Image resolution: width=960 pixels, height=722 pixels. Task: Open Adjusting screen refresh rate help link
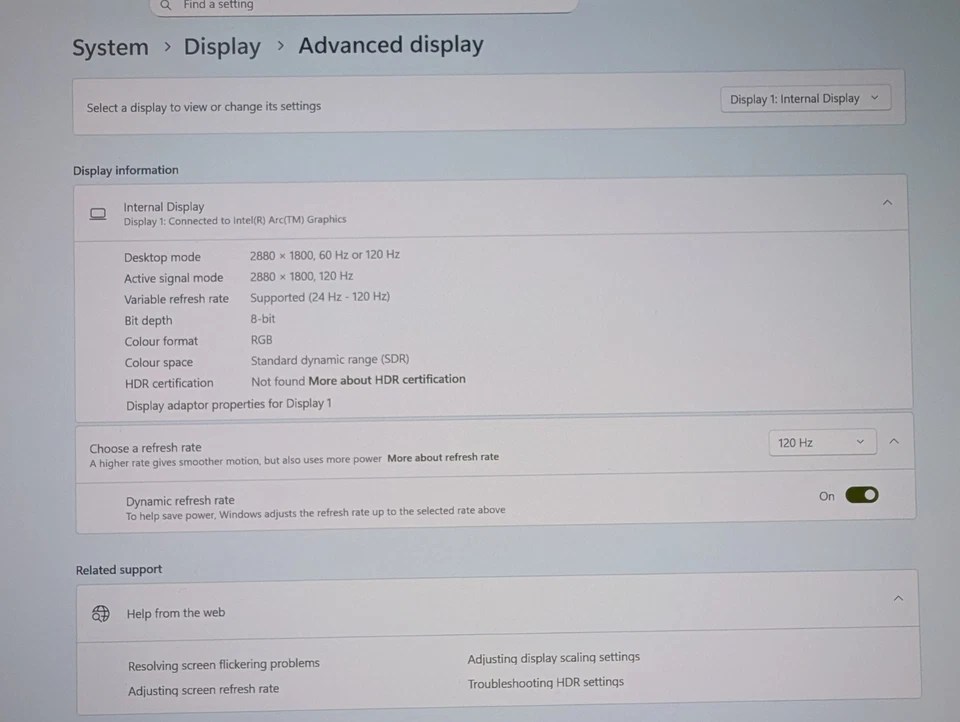pos(203,689)
